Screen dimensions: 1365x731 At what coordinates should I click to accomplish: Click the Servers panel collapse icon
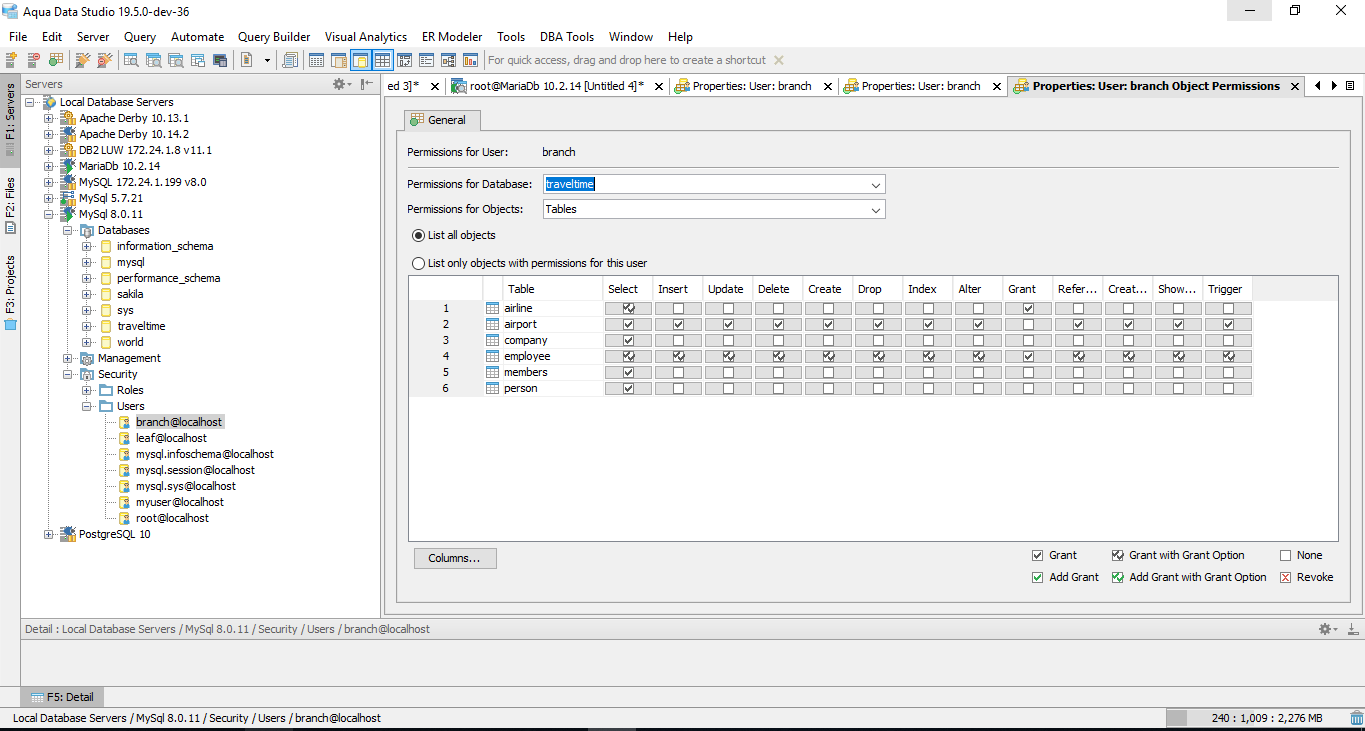pyautogui.click(x=367, y=85)
